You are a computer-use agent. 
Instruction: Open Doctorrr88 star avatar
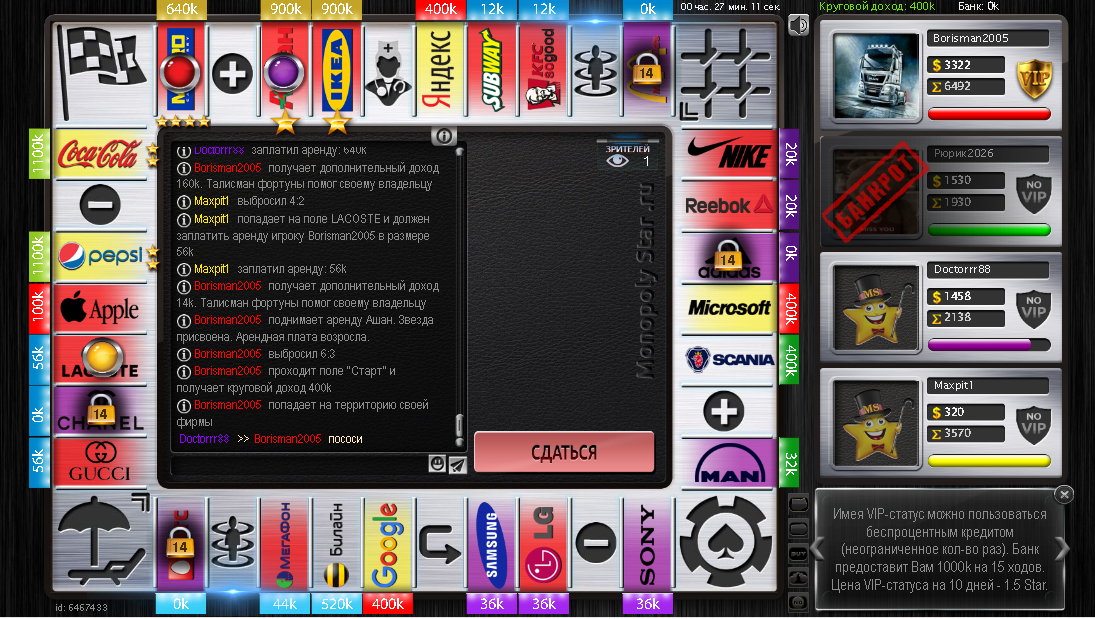tap(876, 307)
